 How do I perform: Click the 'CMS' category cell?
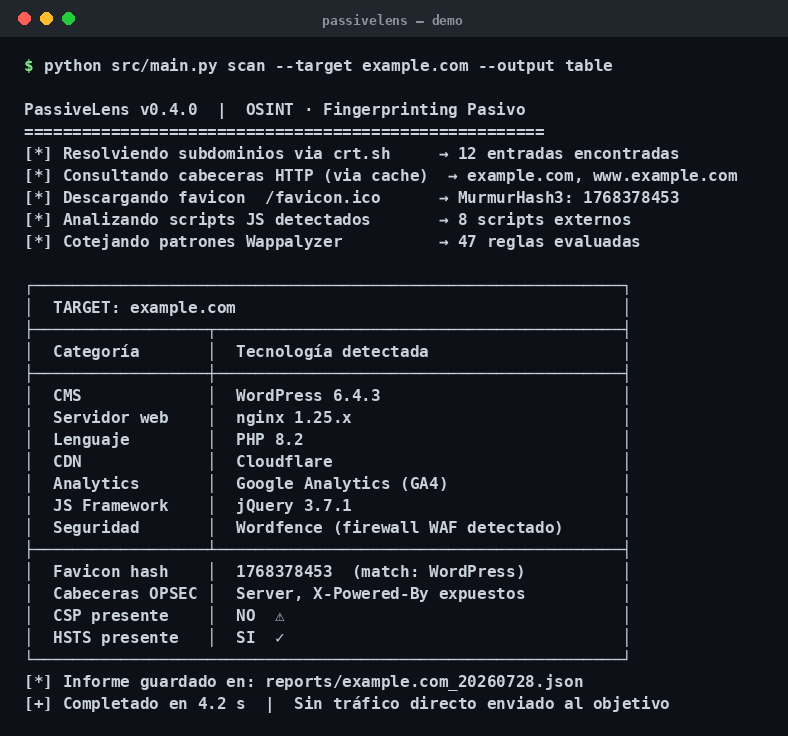click(67, 395)
